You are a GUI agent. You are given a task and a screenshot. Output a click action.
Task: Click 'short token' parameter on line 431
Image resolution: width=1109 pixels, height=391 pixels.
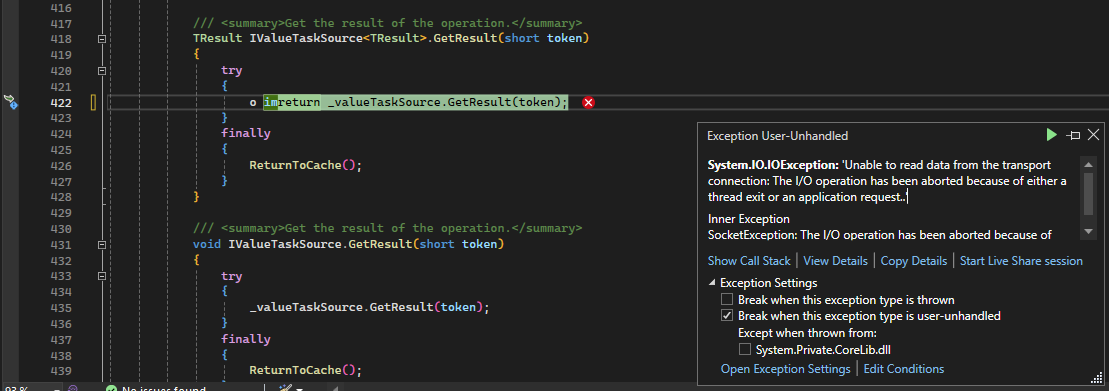click(x=458, y=245)
